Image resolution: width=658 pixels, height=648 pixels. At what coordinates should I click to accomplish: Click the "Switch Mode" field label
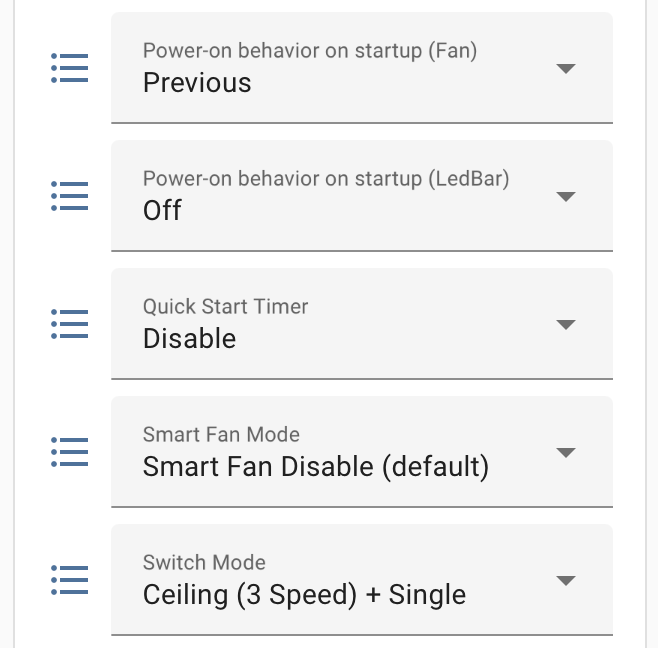[204, 563]
